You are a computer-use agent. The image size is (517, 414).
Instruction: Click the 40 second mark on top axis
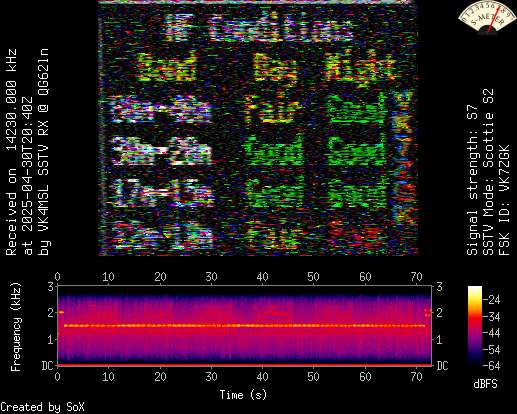click(x=262, y=277)
